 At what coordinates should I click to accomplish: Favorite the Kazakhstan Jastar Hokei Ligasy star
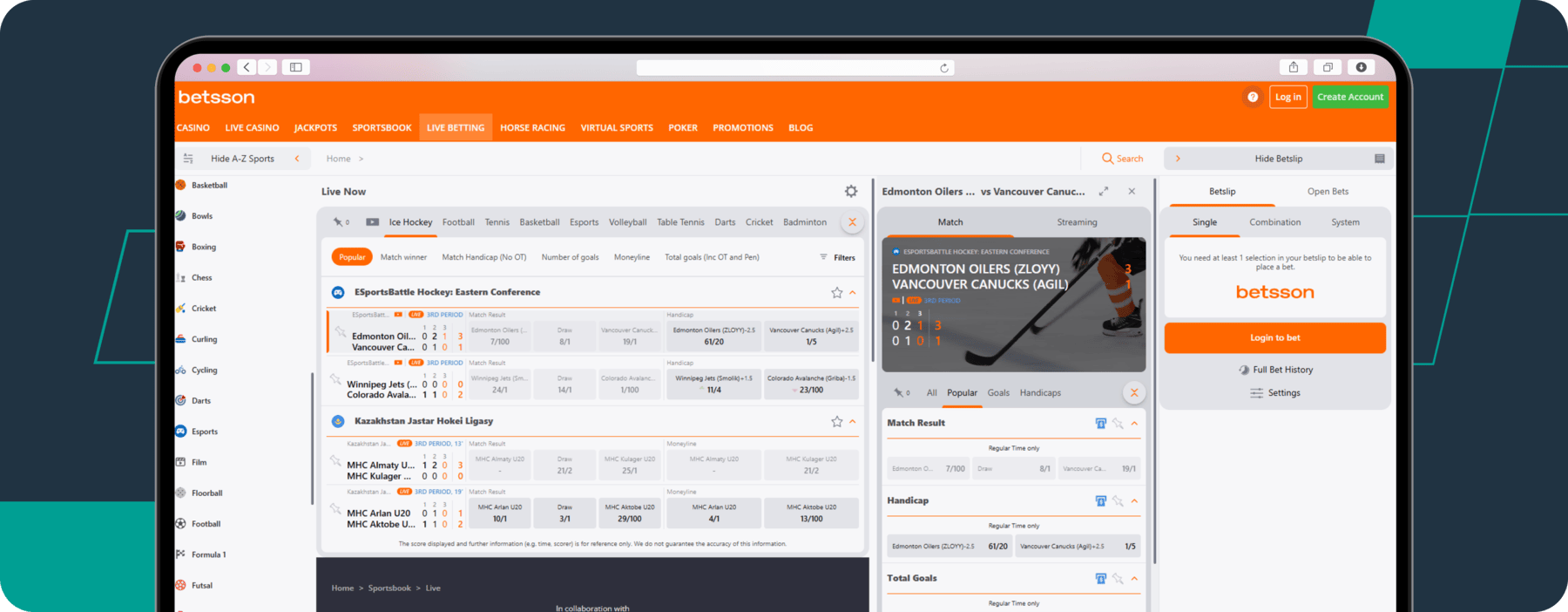836,422
